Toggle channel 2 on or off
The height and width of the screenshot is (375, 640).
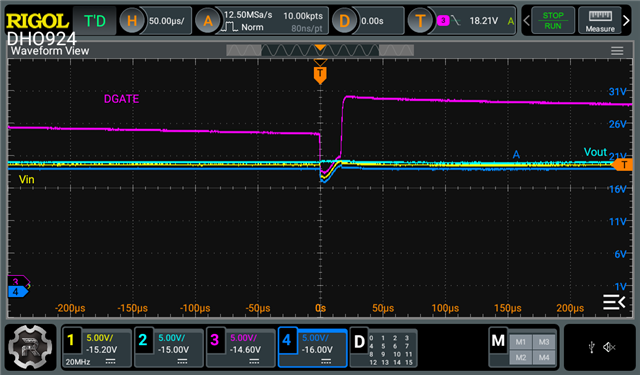pyautogui.click(x=142, y=339)
